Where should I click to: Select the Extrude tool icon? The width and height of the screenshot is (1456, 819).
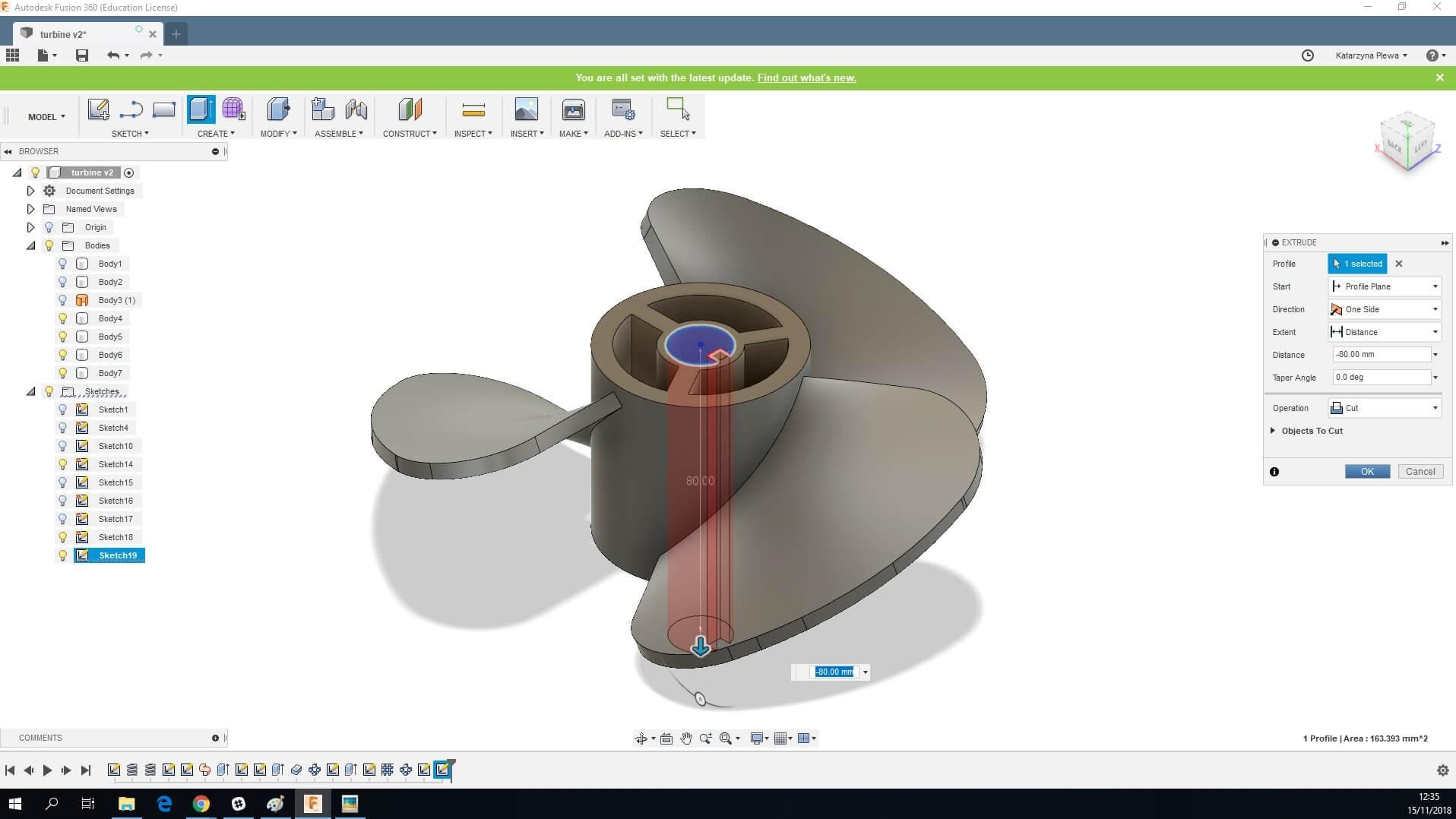point(201,109)
